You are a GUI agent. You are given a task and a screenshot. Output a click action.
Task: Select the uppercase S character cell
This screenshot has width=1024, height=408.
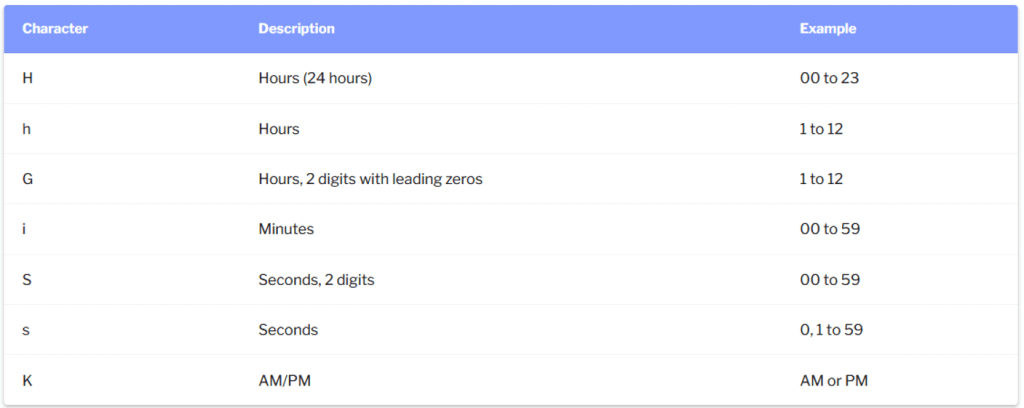[27, 280]
